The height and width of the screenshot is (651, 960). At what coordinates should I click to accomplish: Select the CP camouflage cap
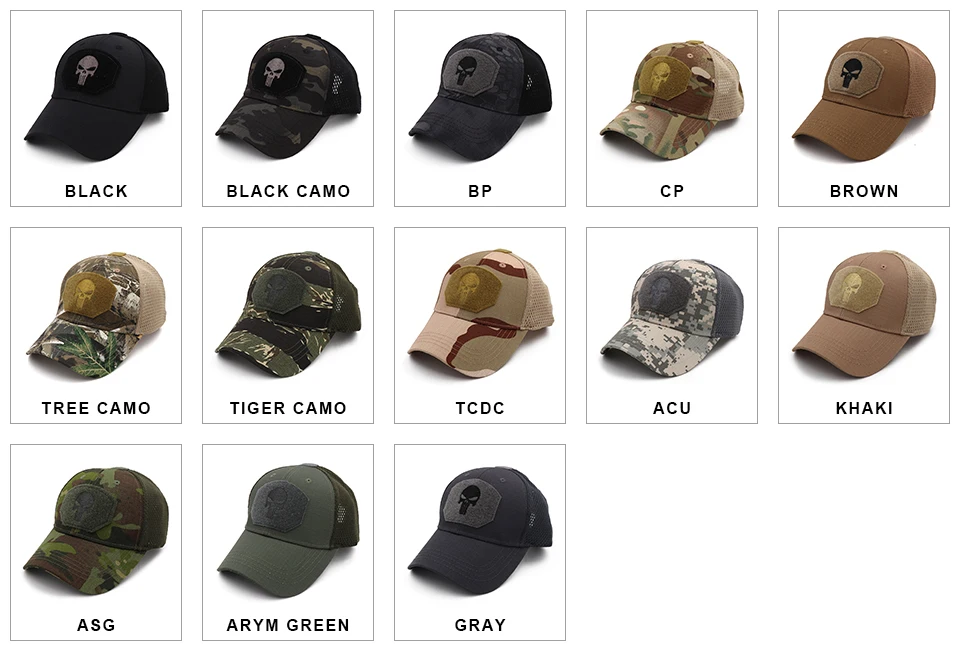tap(672, 108)
